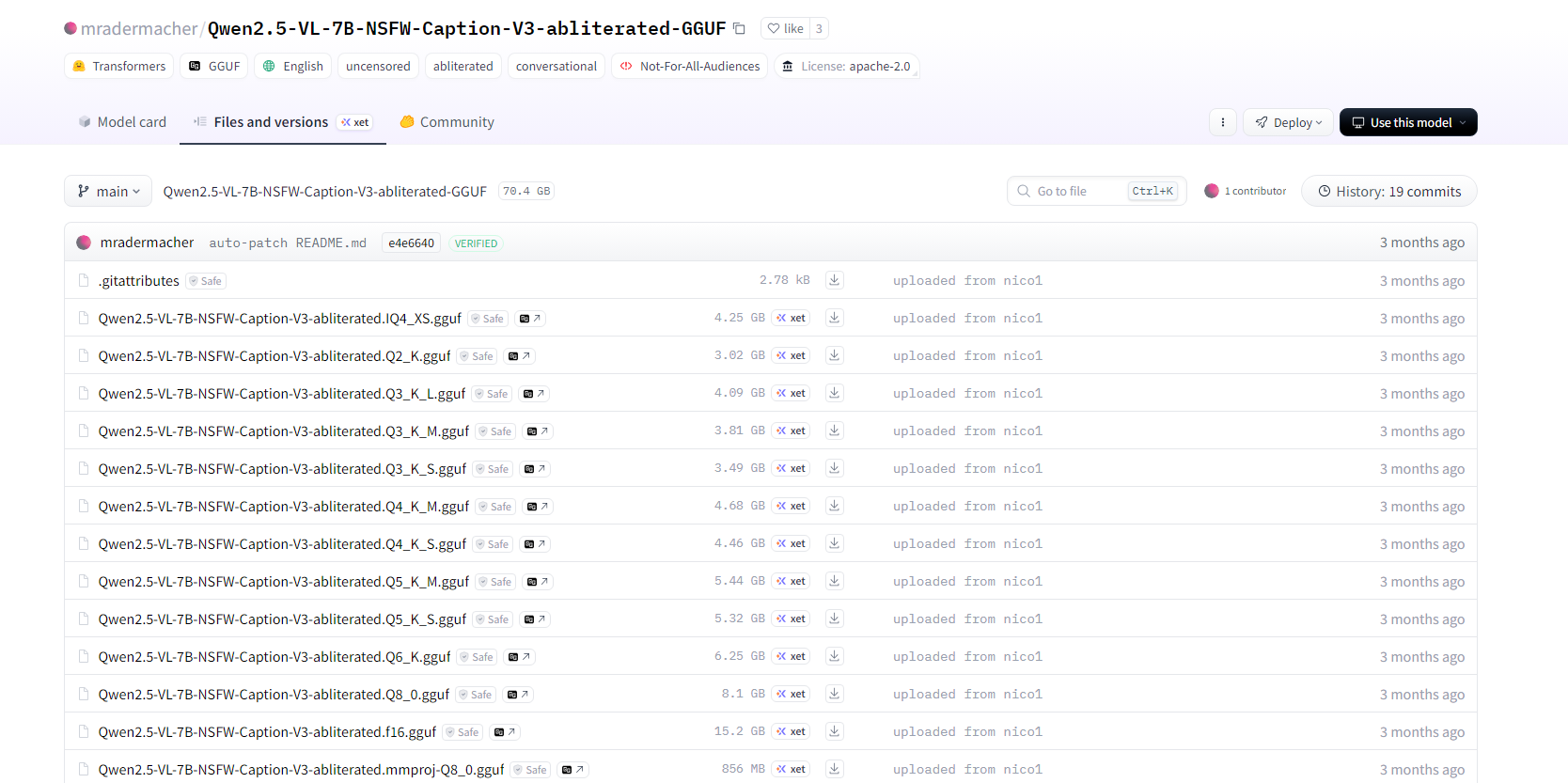The image size is (1568, 783).
Task: View History of 19 commits
Action: point(1388,192)
